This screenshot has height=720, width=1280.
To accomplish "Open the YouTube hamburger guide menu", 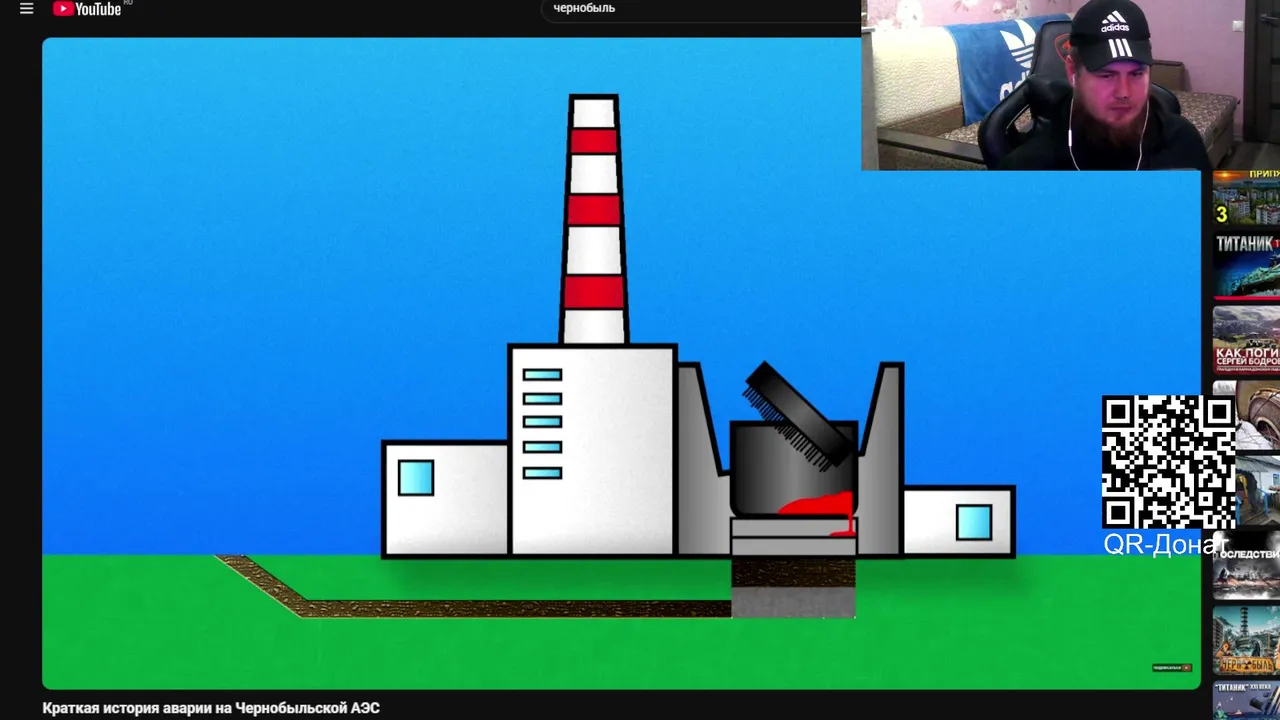I will pyautogui.click(x=27, y=9).
